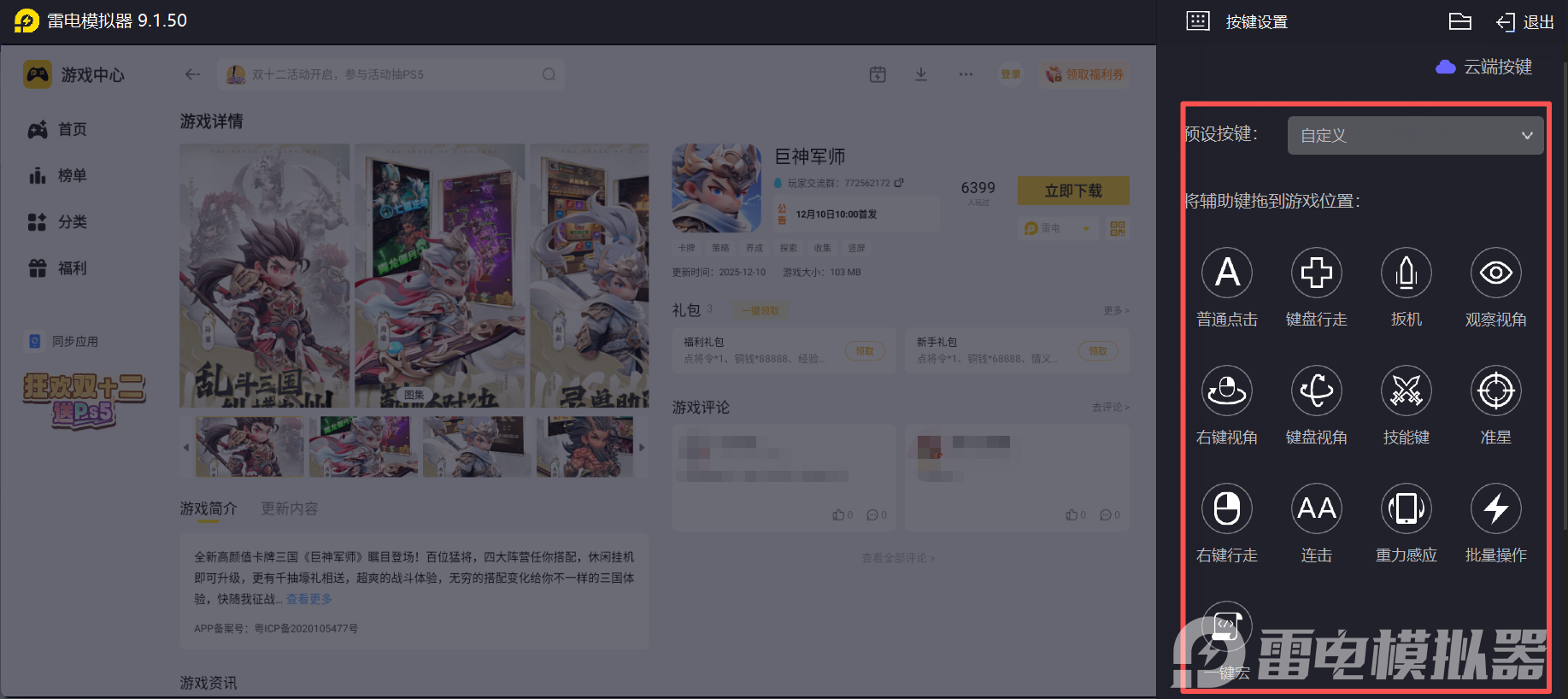Open the 预设按键 自定义 dropdown

tap(1415, 135)
